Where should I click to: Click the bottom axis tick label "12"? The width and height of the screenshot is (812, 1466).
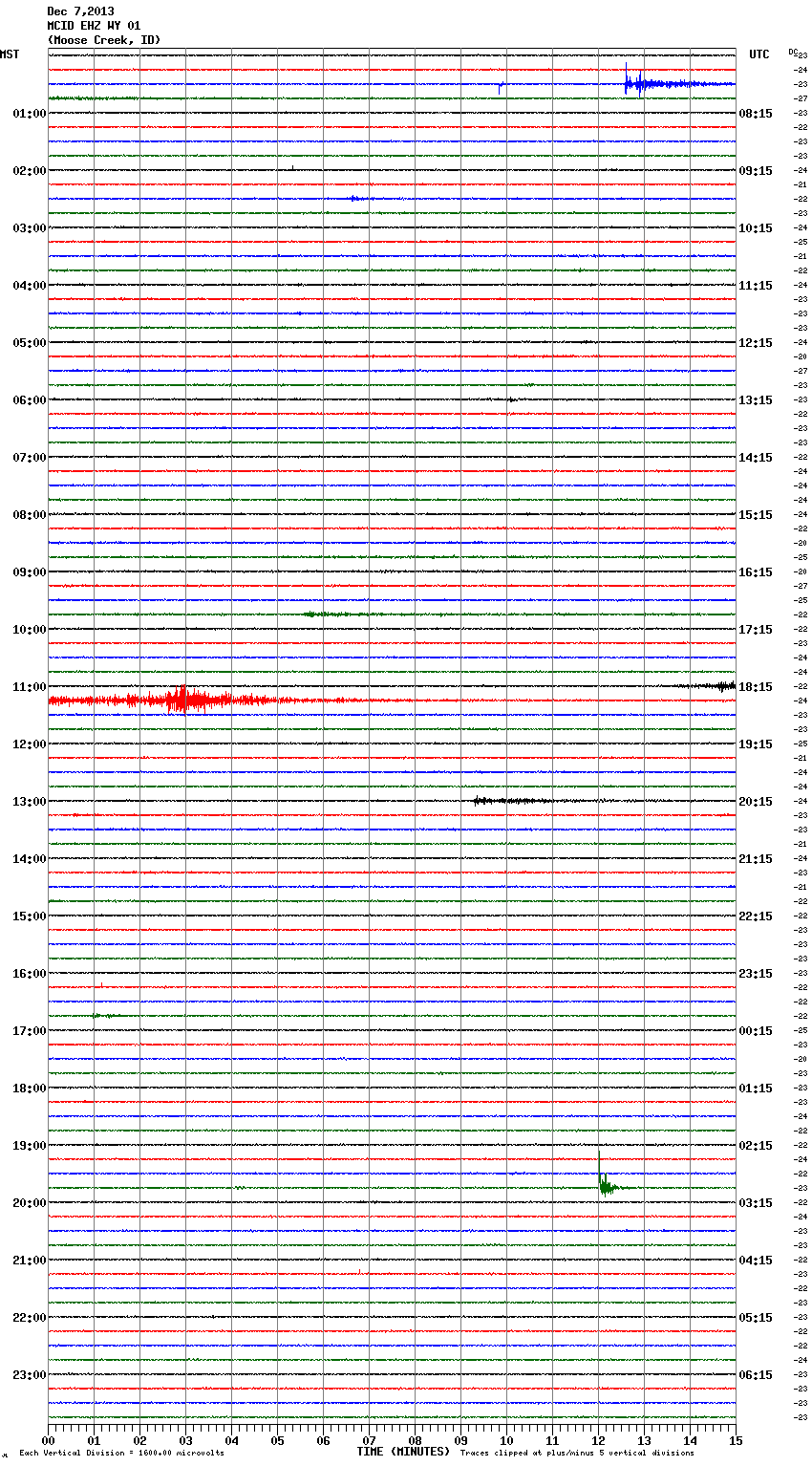[598, 1440]
